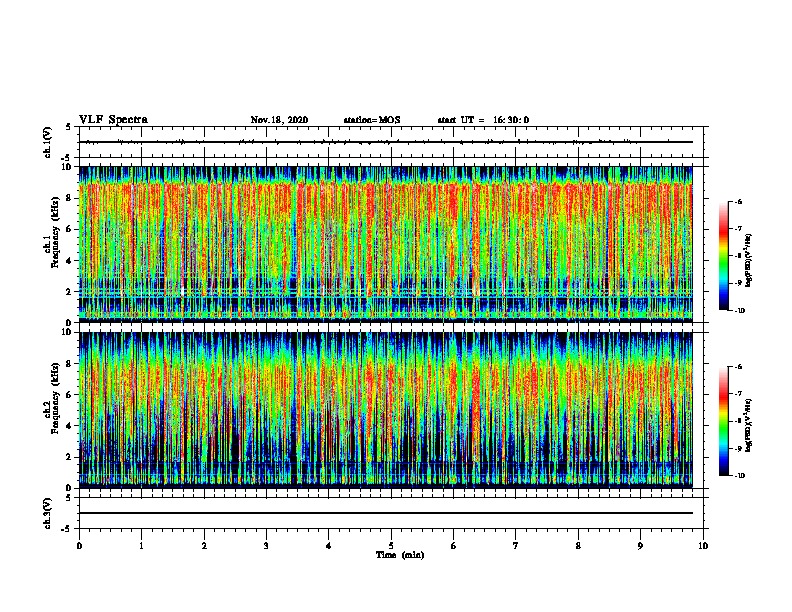The width and height of the screenshot is (792, 612).
Task: Click time axis tick label "0"
Action: pos(79,546)
